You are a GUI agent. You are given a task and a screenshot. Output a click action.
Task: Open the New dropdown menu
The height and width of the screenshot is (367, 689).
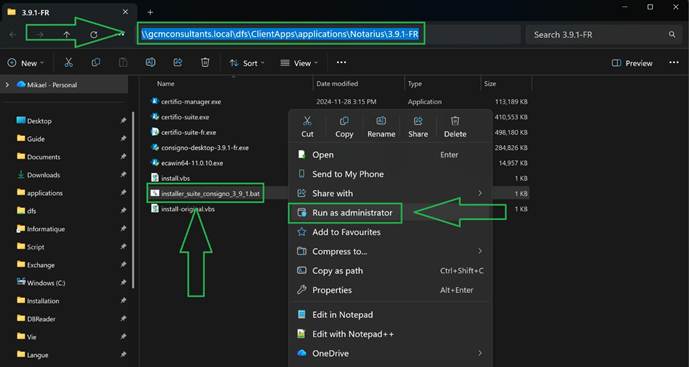coord(25,63)
